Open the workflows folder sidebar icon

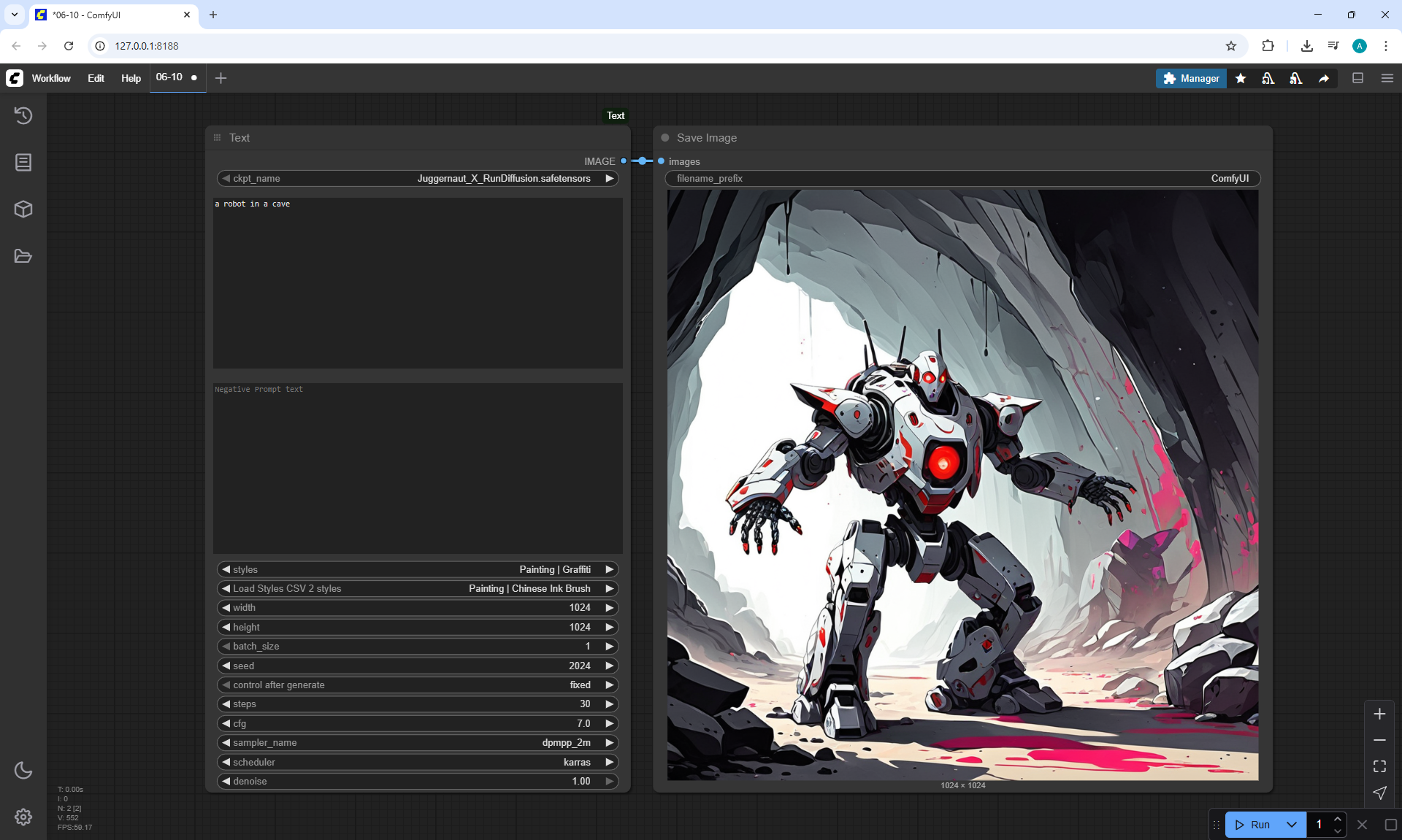(23, 256)
